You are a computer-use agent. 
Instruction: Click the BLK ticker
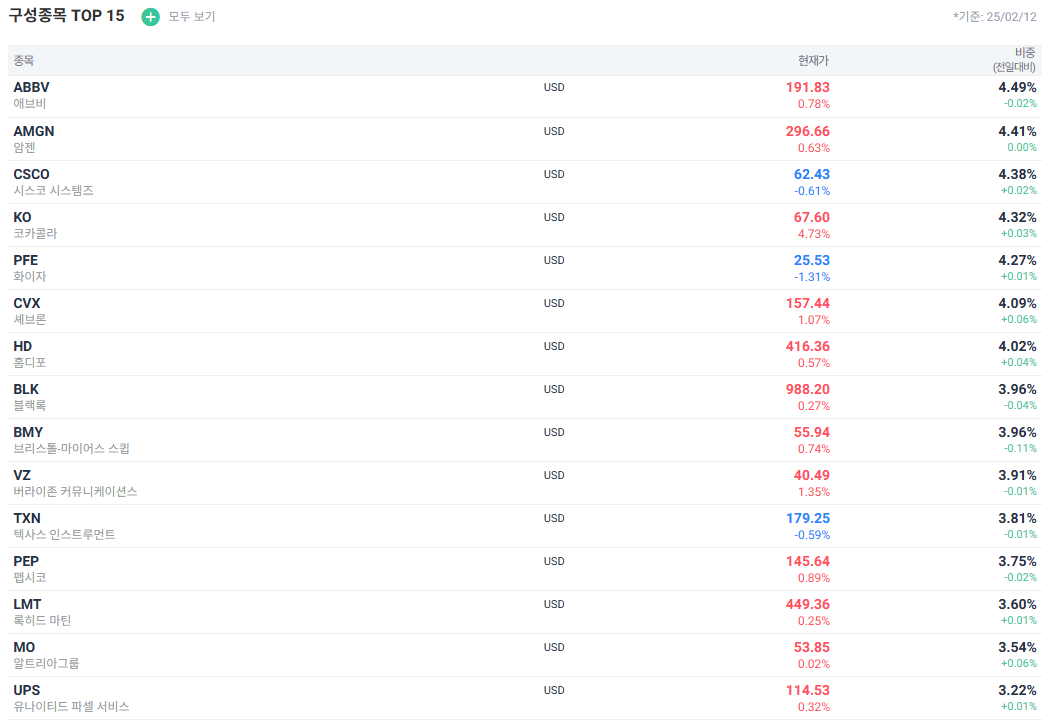(26, 388)
